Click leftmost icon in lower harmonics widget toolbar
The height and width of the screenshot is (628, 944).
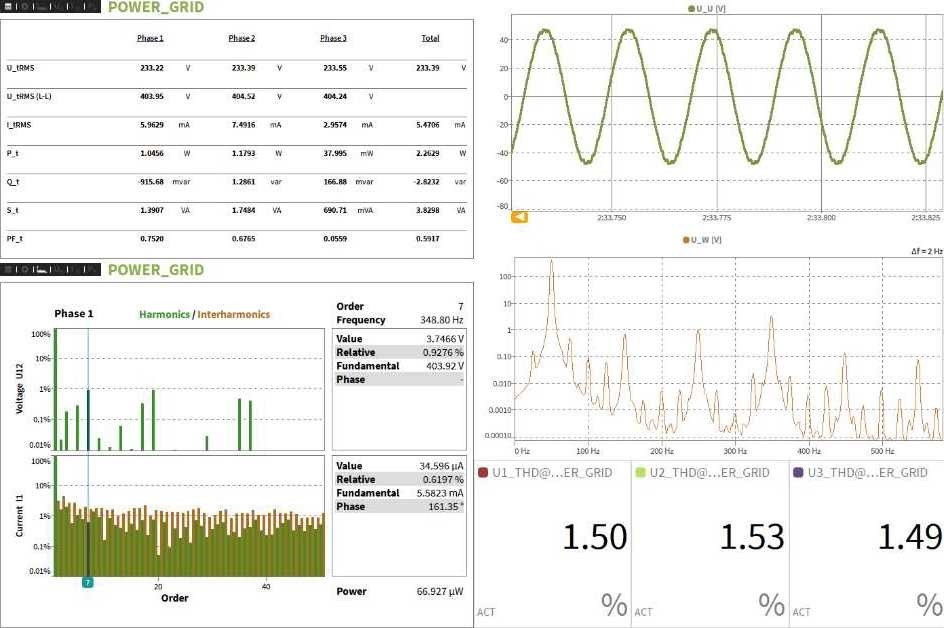tap(7, 270)
